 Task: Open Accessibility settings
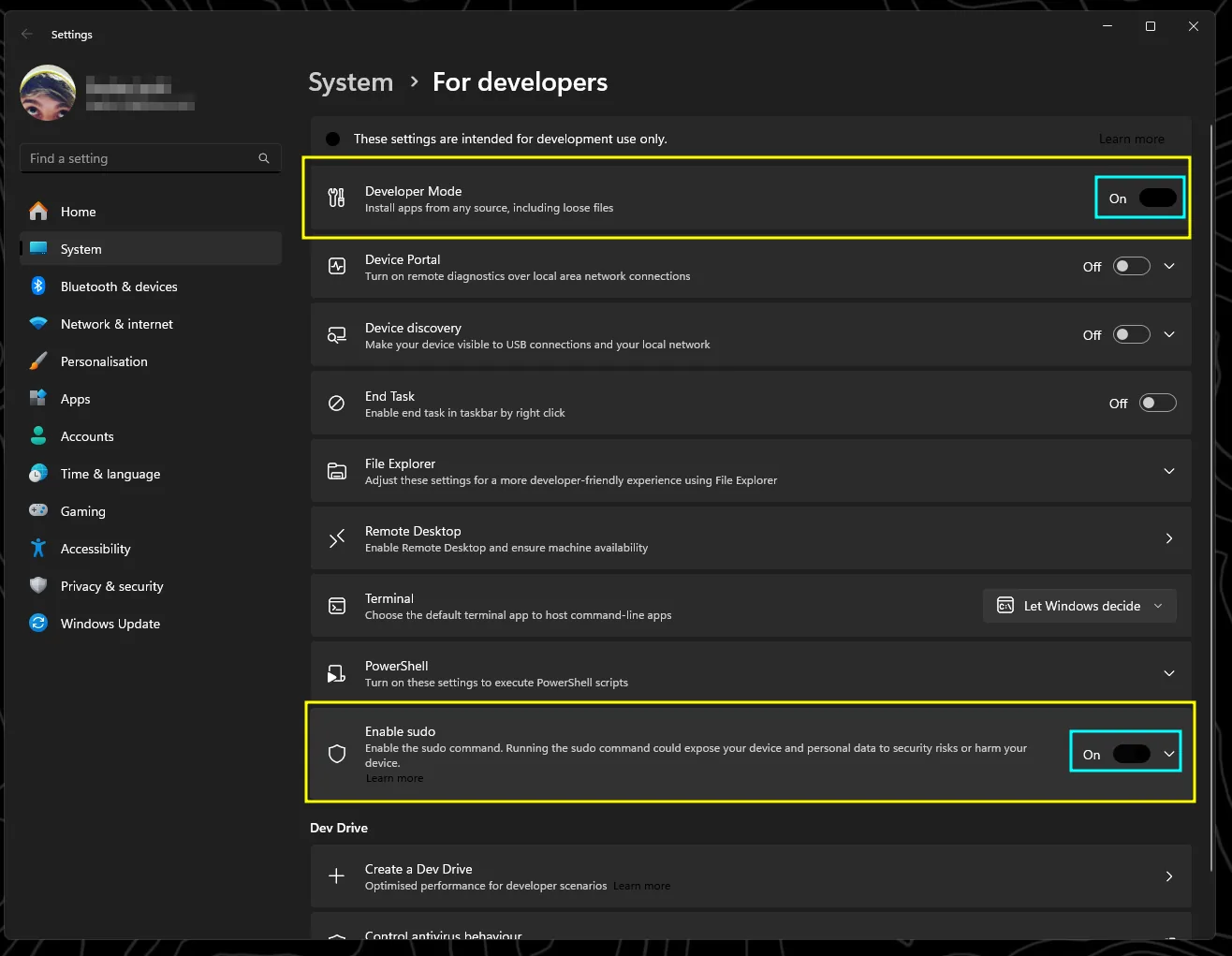151,549
